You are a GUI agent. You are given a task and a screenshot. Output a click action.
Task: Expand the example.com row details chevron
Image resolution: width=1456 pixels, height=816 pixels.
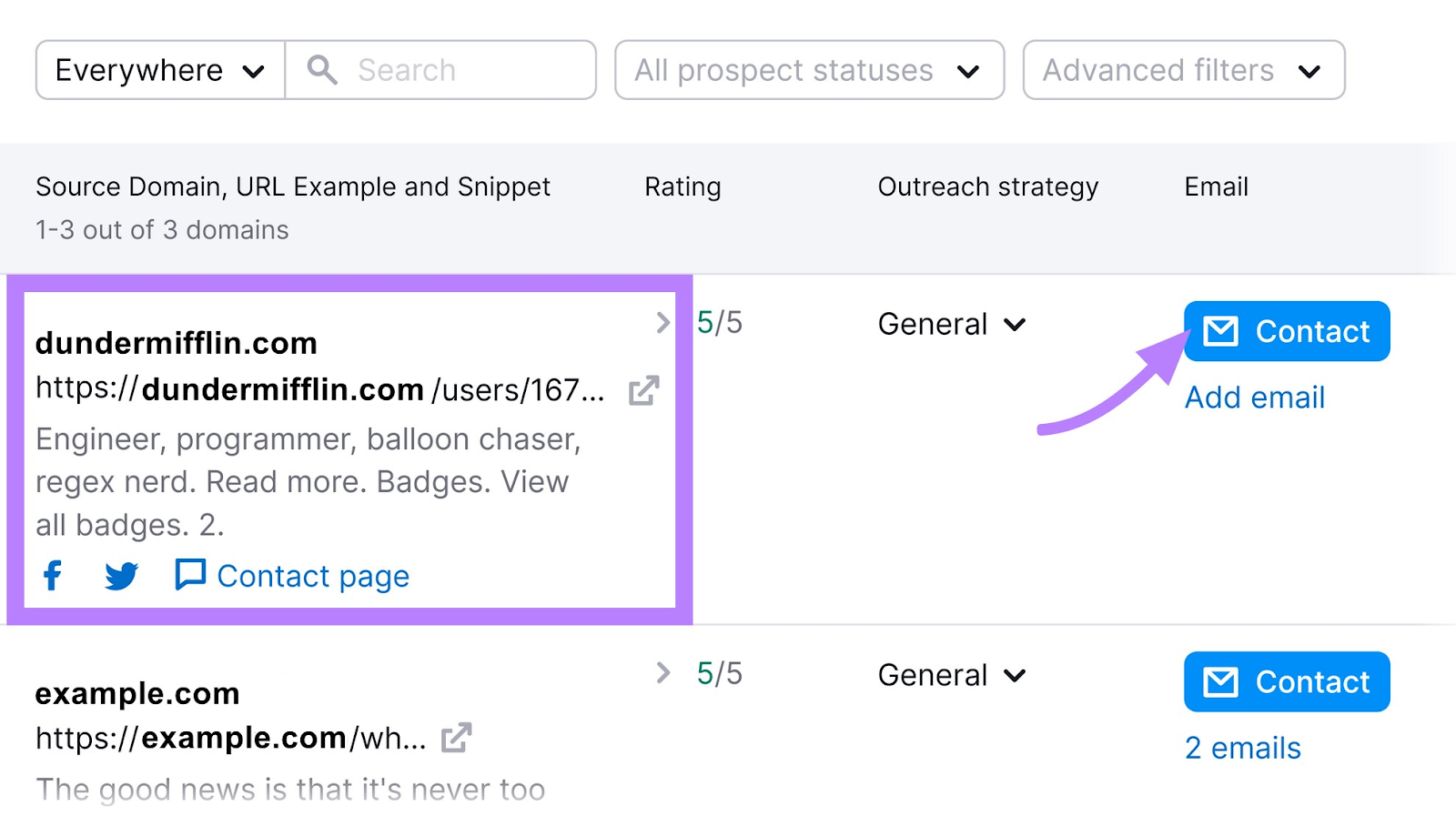point(662,674)
